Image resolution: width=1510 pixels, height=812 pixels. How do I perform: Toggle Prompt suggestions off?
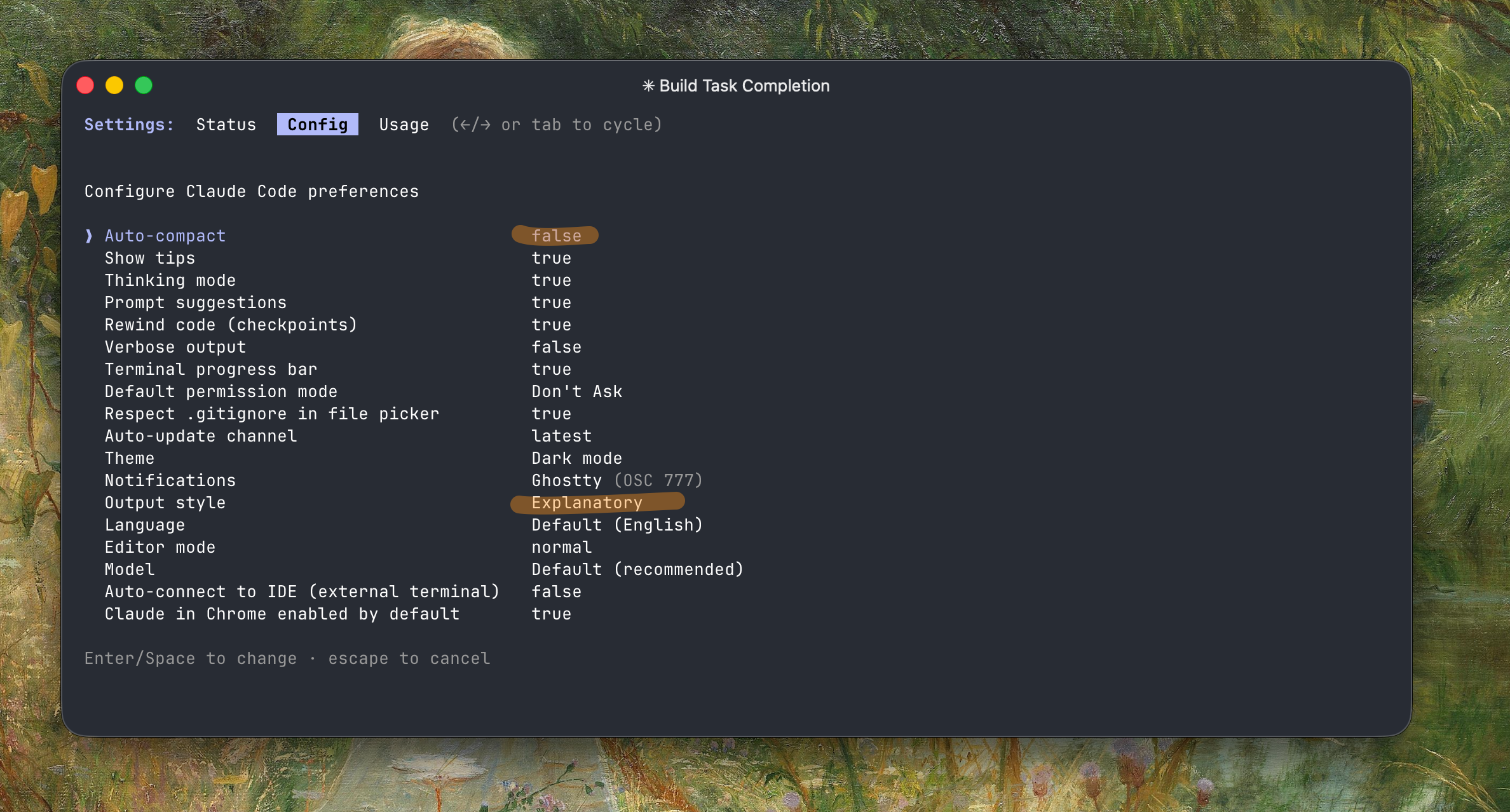pos(195,302)
